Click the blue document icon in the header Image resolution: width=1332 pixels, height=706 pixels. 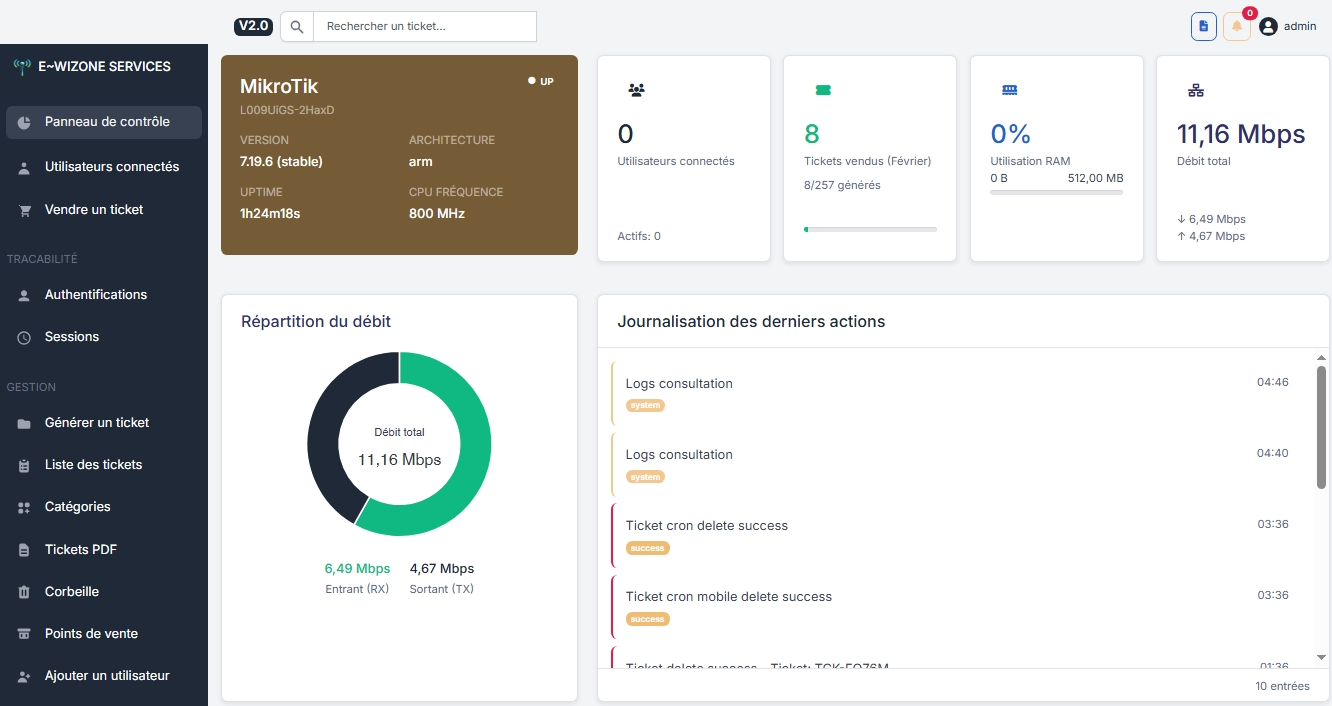[1202, 26]
